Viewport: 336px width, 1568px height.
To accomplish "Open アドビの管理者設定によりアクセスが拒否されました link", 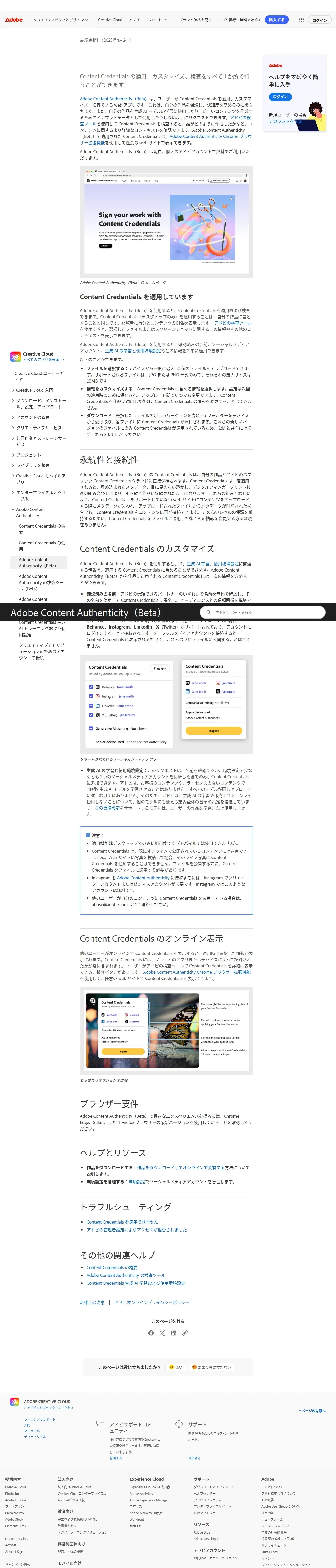I will [x=137, y=1230].
